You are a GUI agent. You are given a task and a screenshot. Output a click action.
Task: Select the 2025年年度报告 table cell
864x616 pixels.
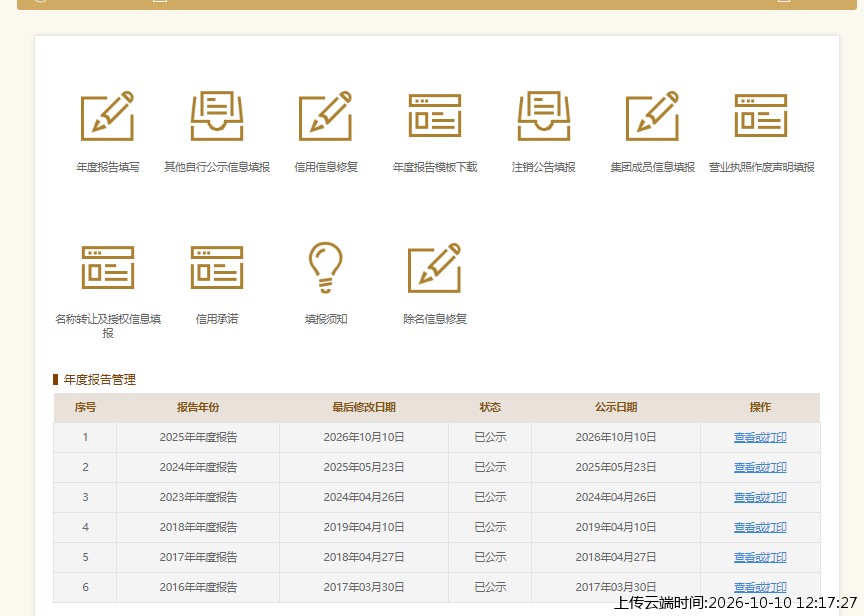point(198,437)
